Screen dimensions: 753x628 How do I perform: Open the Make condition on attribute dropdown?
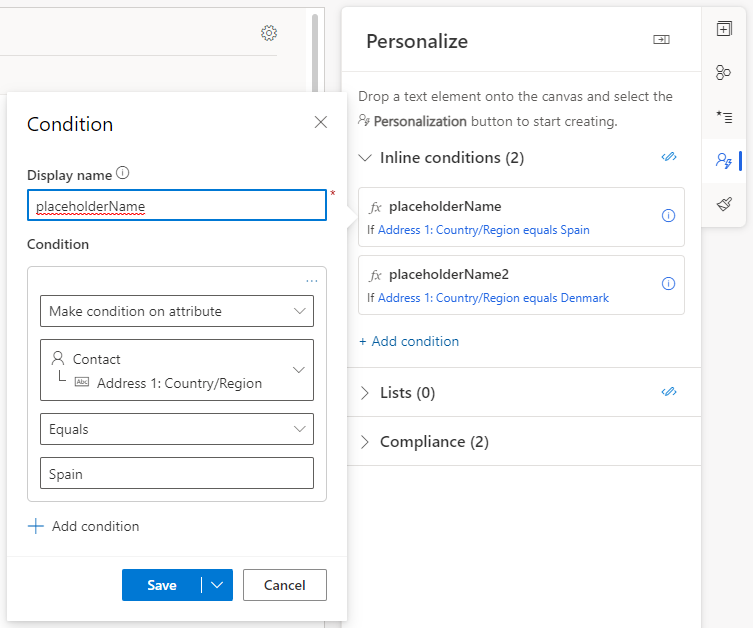(x=177, y=311)
